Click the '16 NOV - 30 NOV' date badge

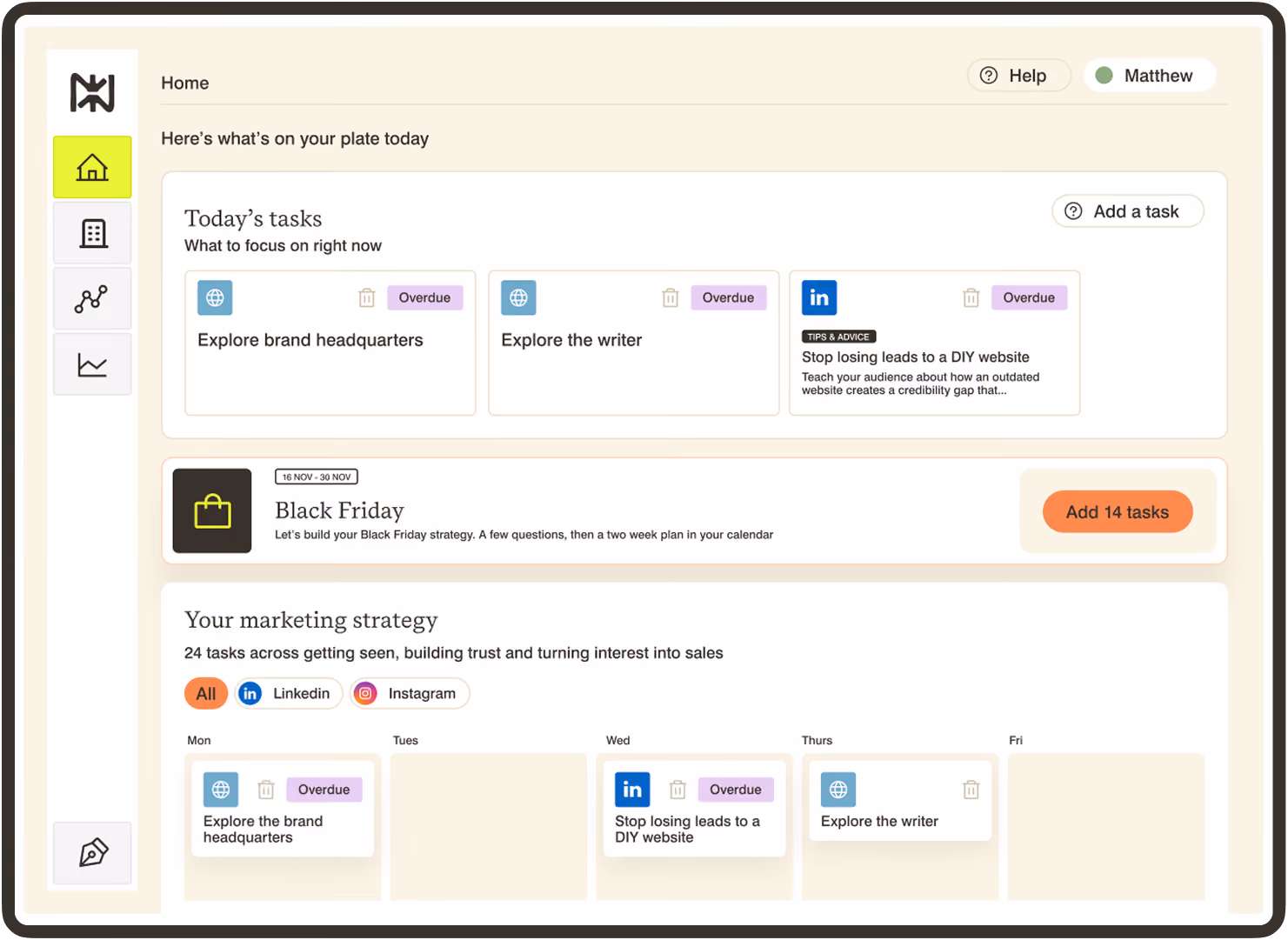click(317, 477)
